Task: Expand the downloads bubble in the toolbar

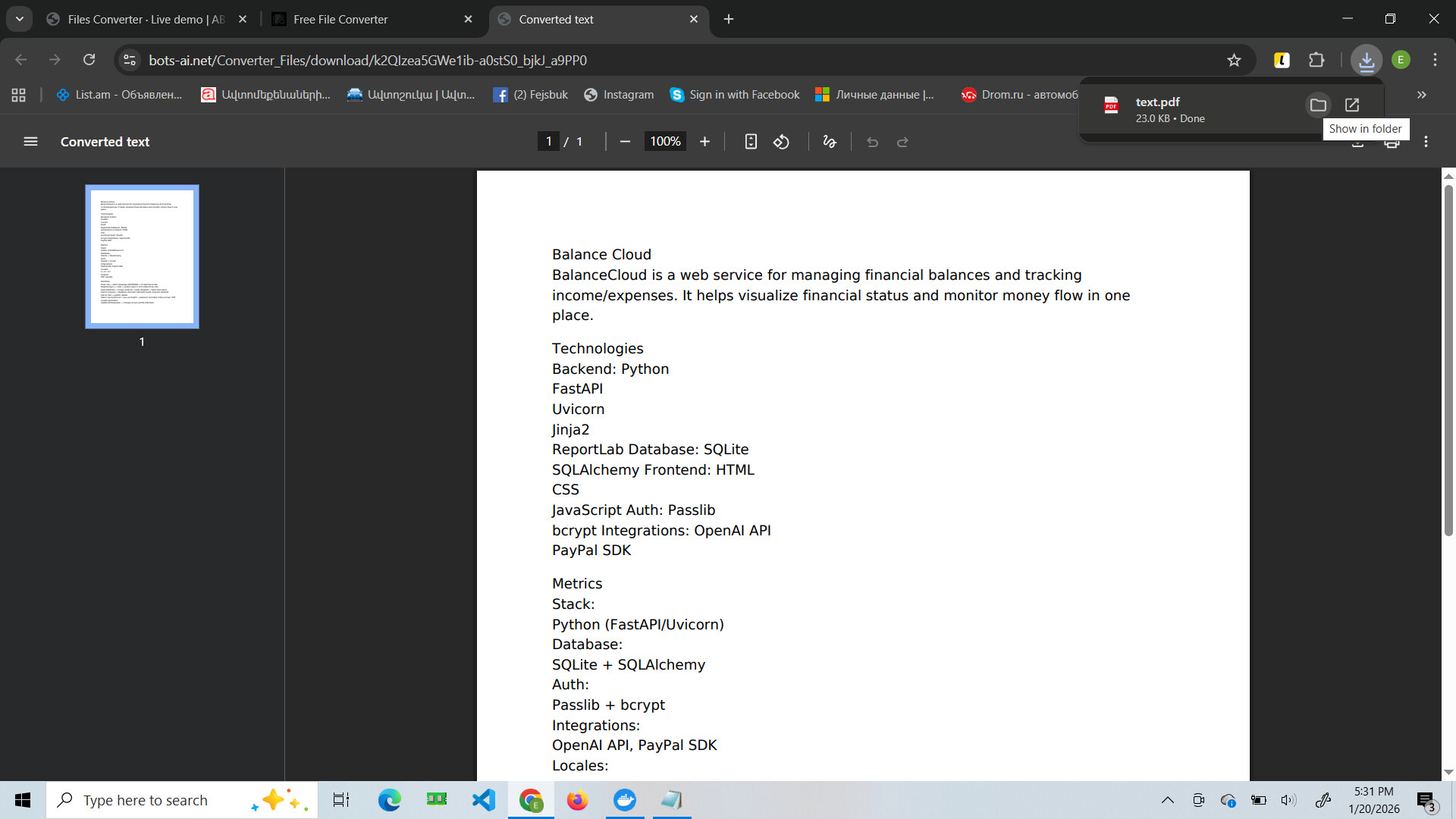Action: pyautogui.click(x=1367, y=59)
